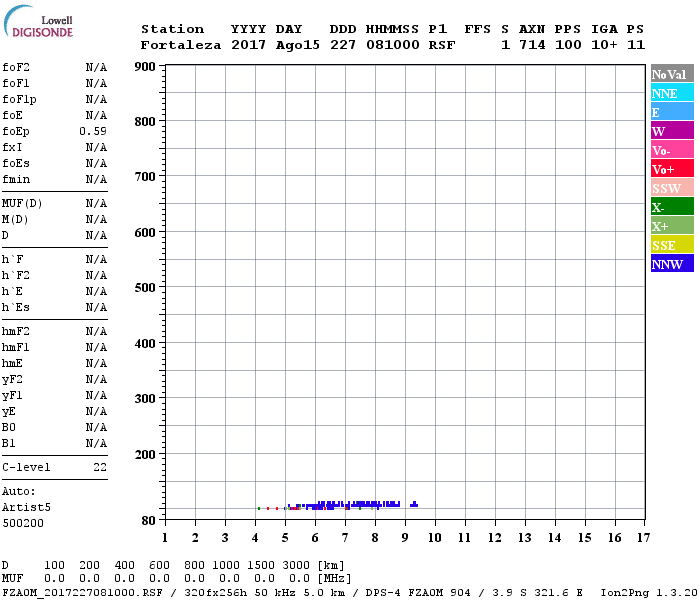Click the fxI parameter label
This screenshot has height=600, width=700.
click(12, 147)
